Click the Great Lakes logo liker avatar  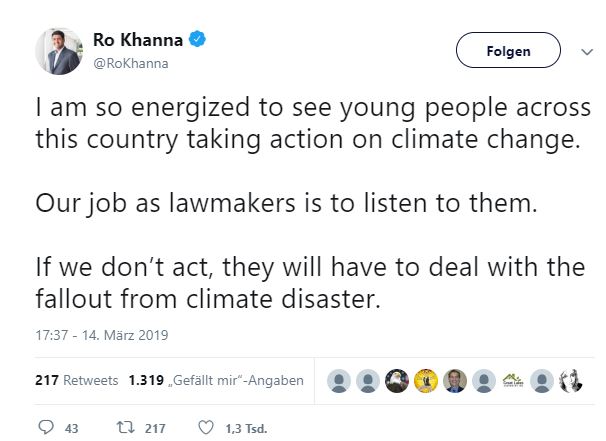(x=514, y=381)
